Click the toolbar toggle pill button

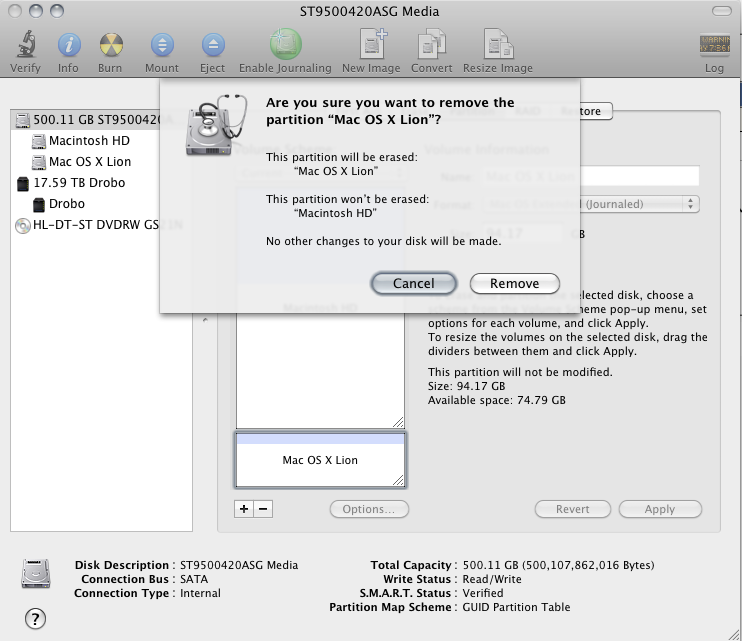pos(722,11)
